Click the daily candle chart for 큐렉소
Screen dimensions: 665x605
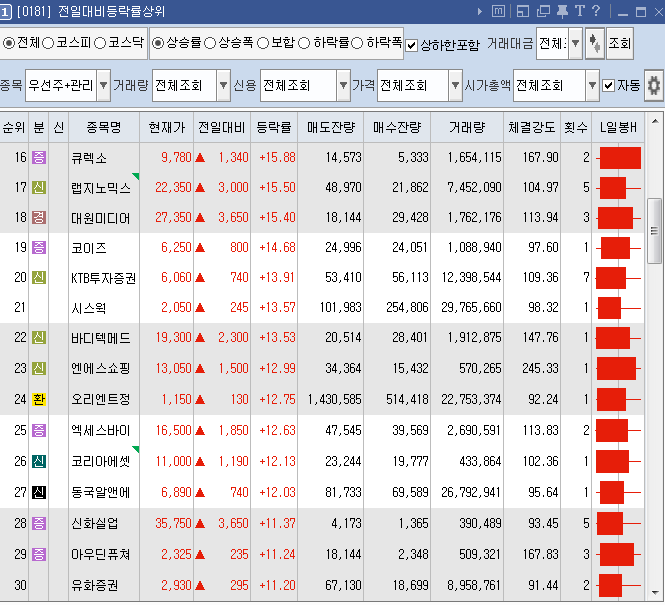click(x=618, y=158)
